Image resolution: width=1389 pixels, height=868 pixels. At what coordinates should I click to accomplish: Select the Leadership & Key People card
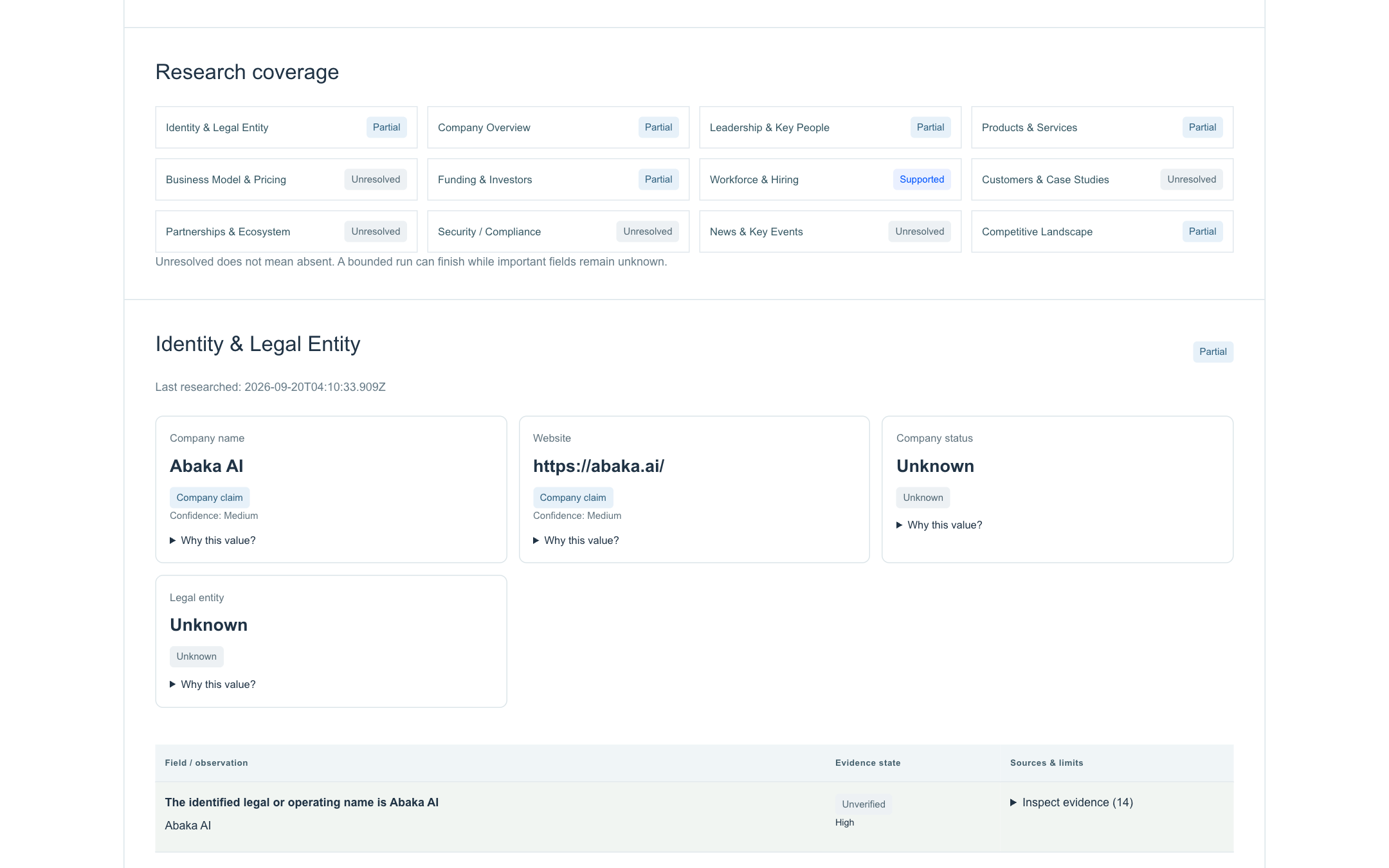(x=830, y=127)
